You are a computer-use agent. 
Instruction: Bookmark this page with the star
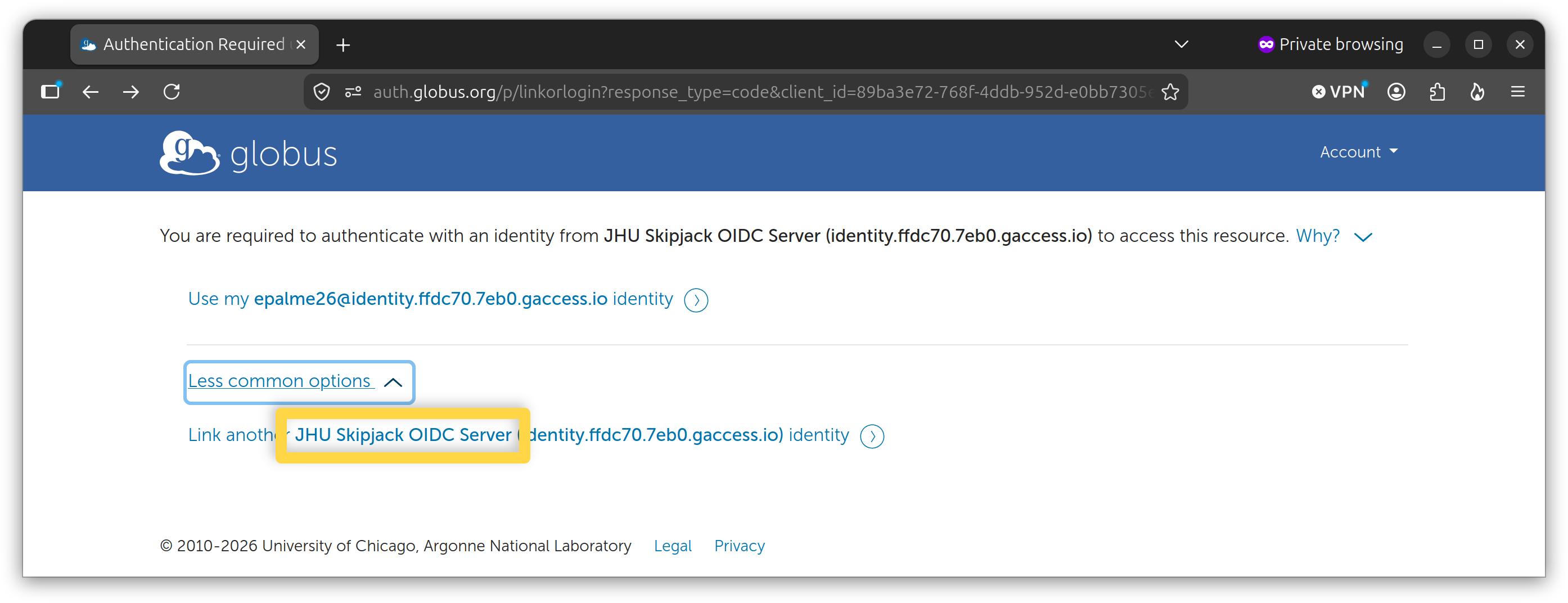click(x=1170, y=92)
